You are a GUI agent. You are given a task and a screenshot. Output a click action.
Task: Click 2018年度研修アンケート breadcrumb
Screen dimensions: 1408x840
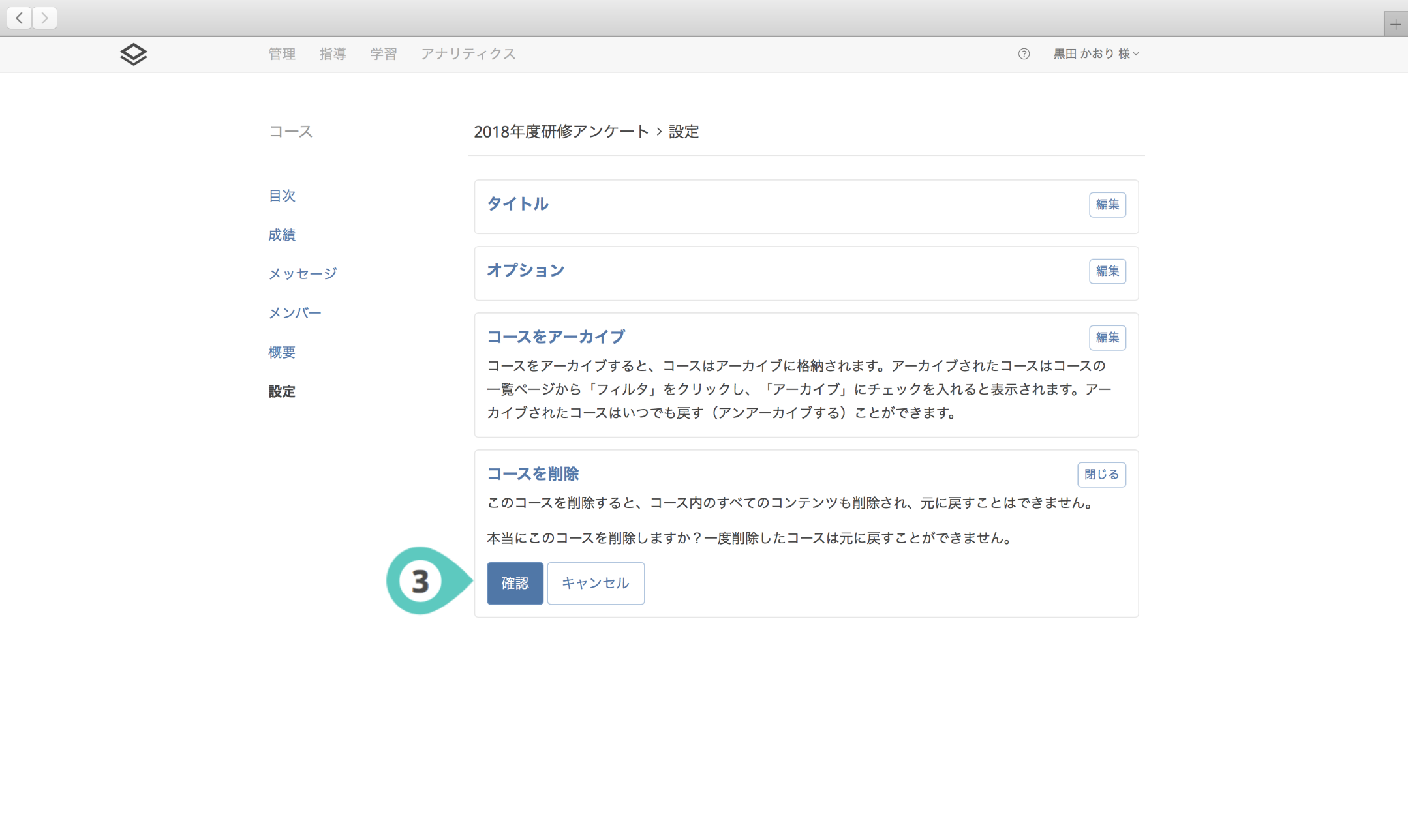tap(561, 132)
